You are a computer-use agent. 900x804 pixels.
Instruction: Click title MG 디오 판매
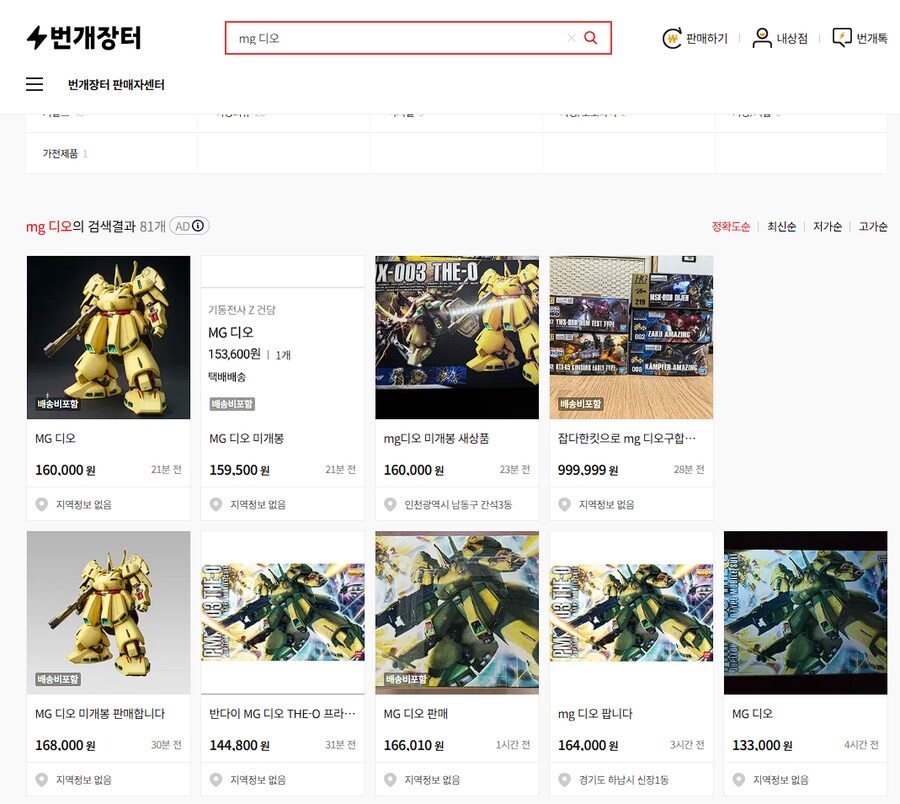416,714
